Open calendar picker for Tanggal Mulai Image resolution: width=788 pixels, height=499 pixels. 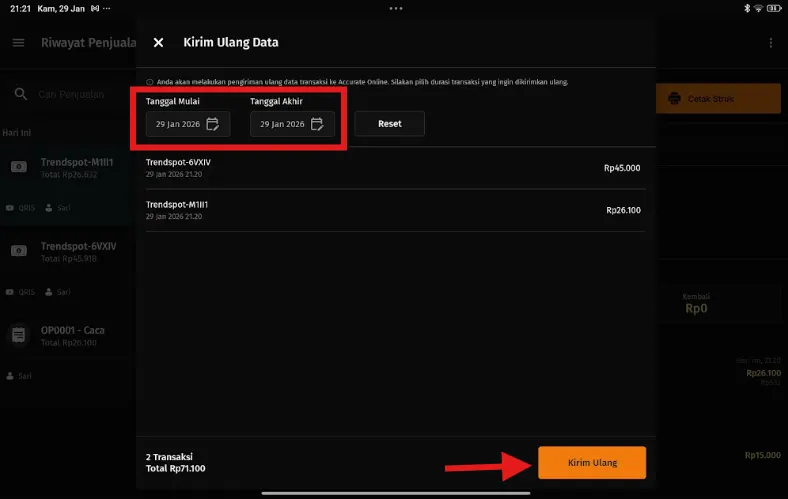[x=213, y=124]
